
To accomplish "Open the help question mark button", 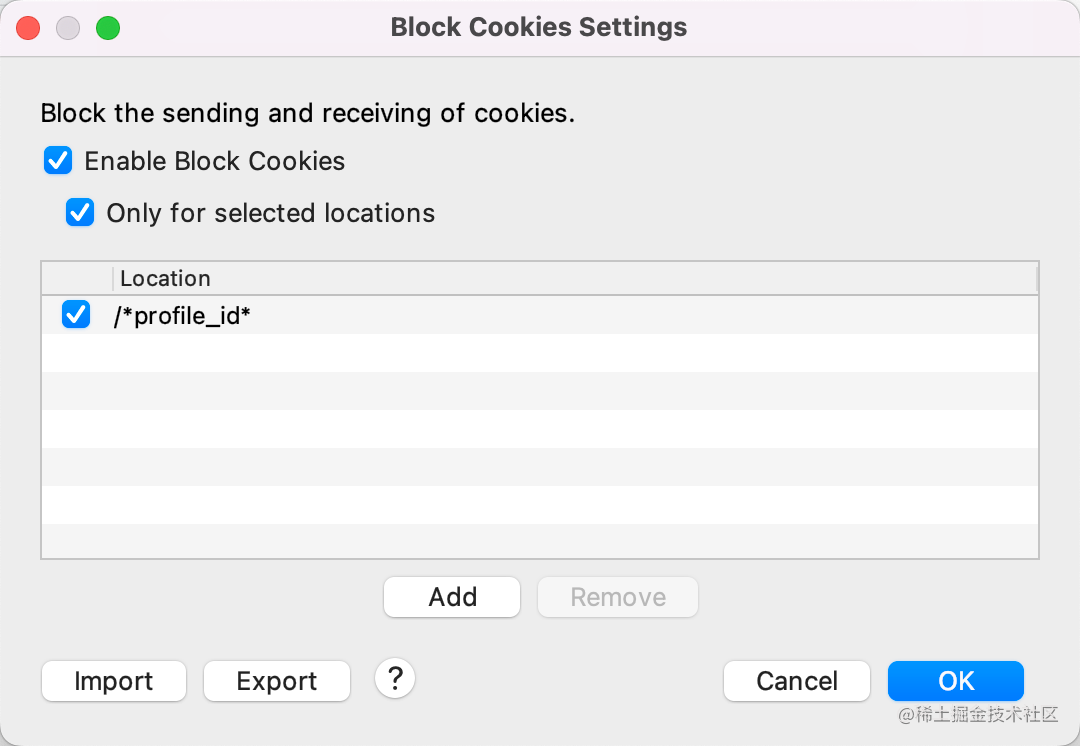I will (395, 679).
